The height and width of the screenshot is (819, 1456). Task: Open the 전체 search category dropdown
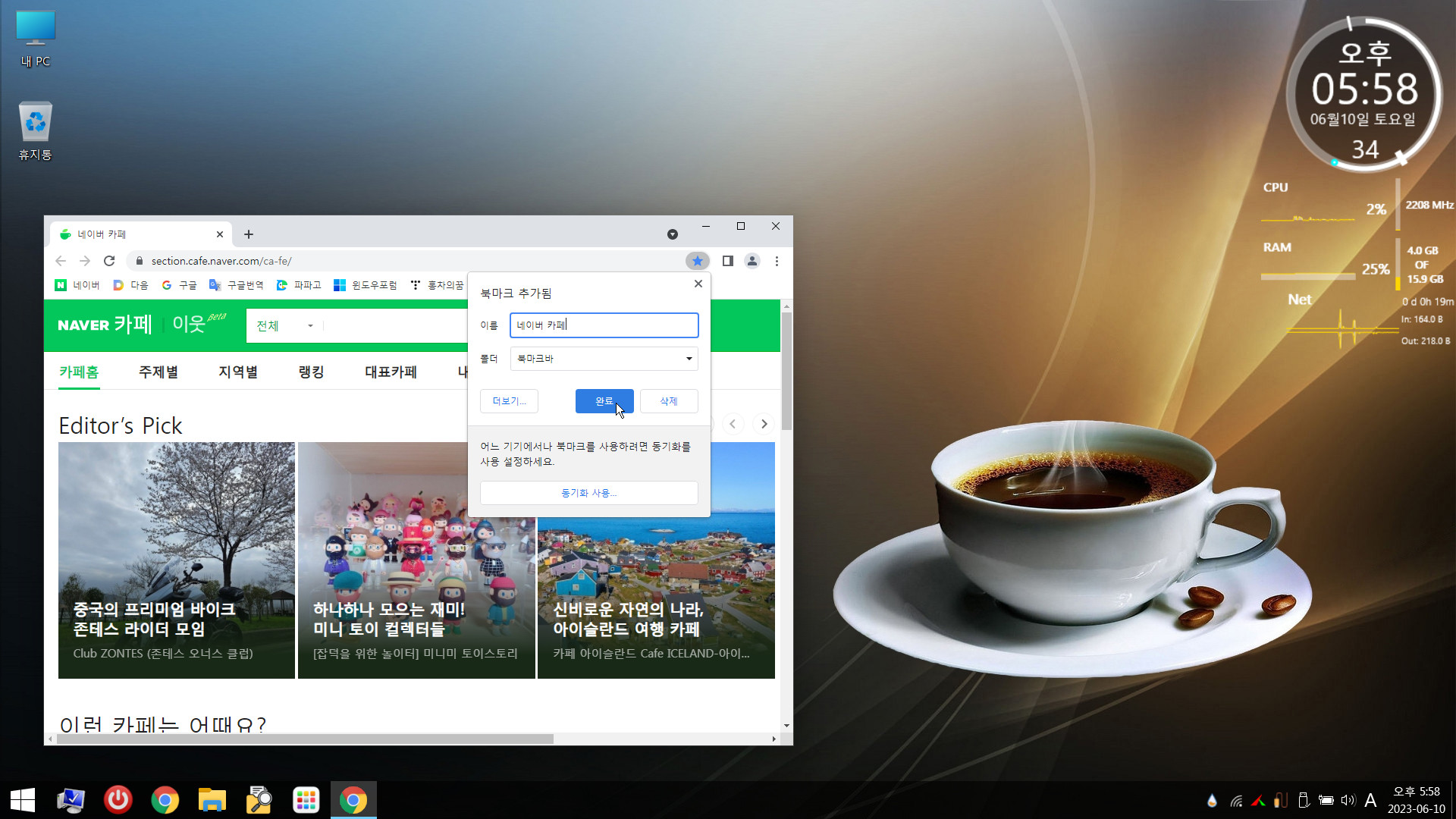coord(284,326)
